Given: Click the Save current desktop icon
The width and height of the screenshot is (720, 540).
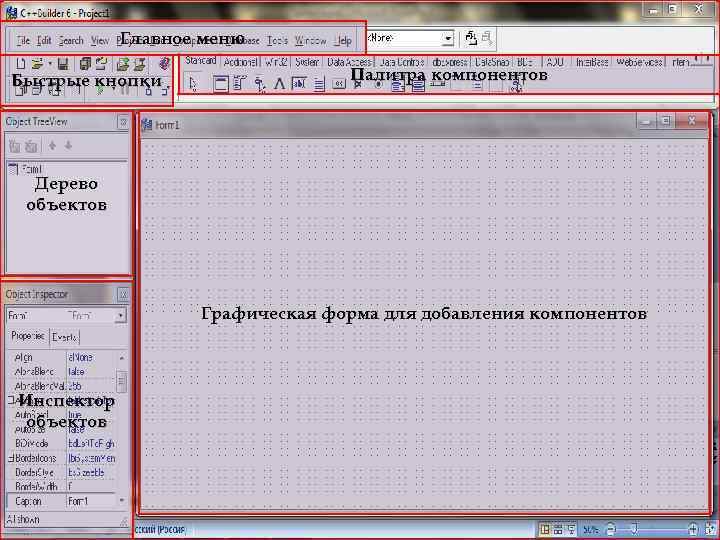Looking at the screenshot, I should coord(471,38).
